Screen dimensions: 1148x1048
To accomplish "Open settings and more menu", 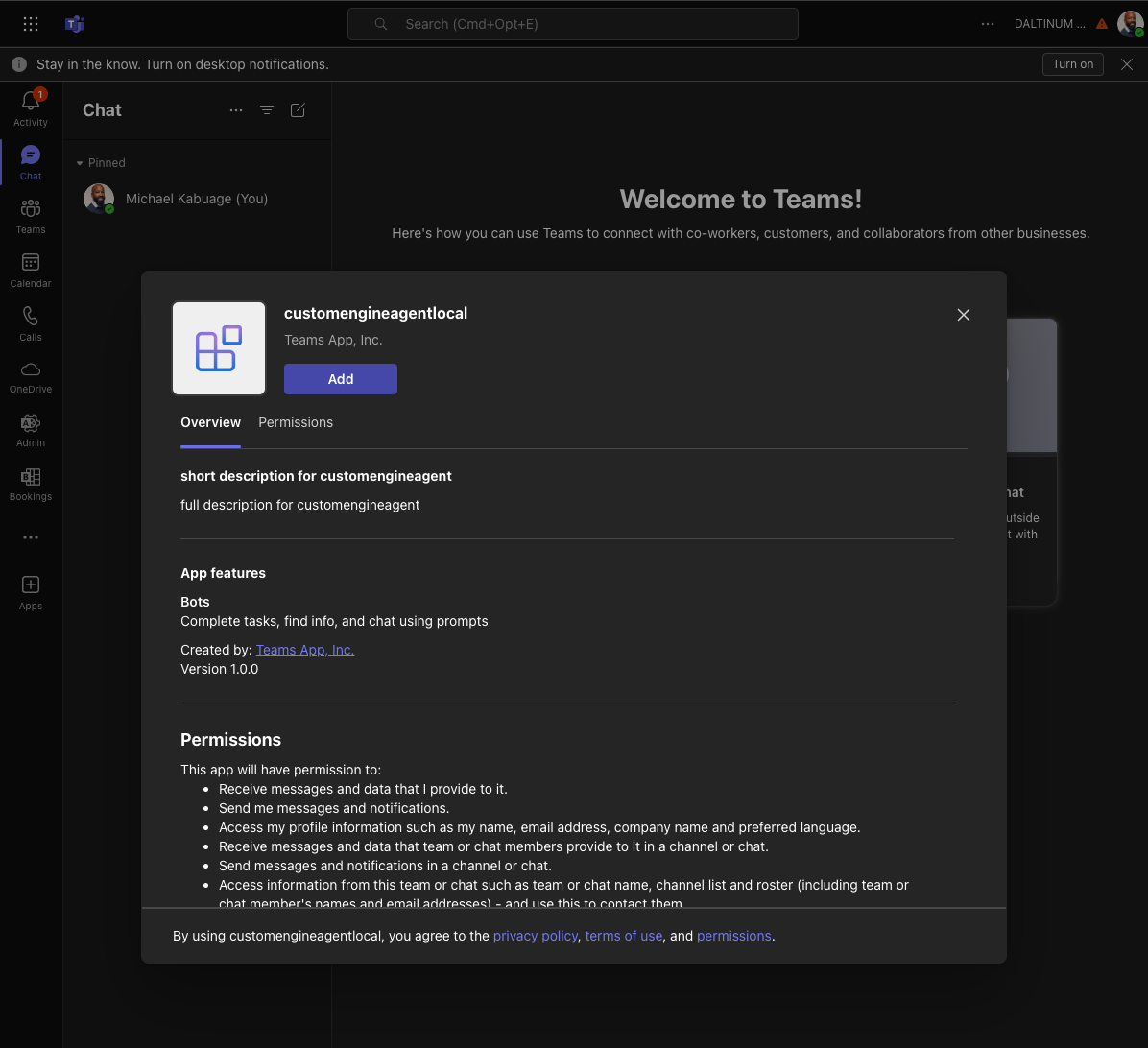I will pyautogui.click(x=988, y=24).
